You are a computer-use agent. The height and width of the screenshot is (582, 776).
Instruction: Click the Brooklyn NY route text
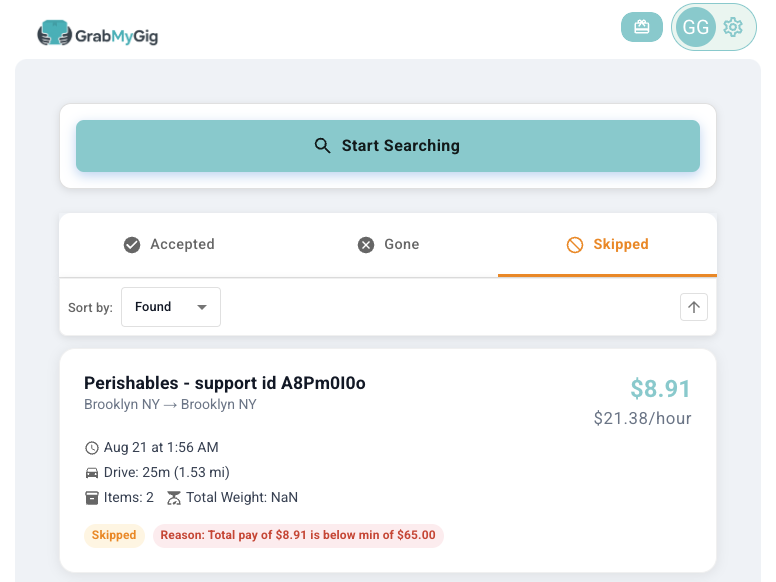click(x=170, y=405)
